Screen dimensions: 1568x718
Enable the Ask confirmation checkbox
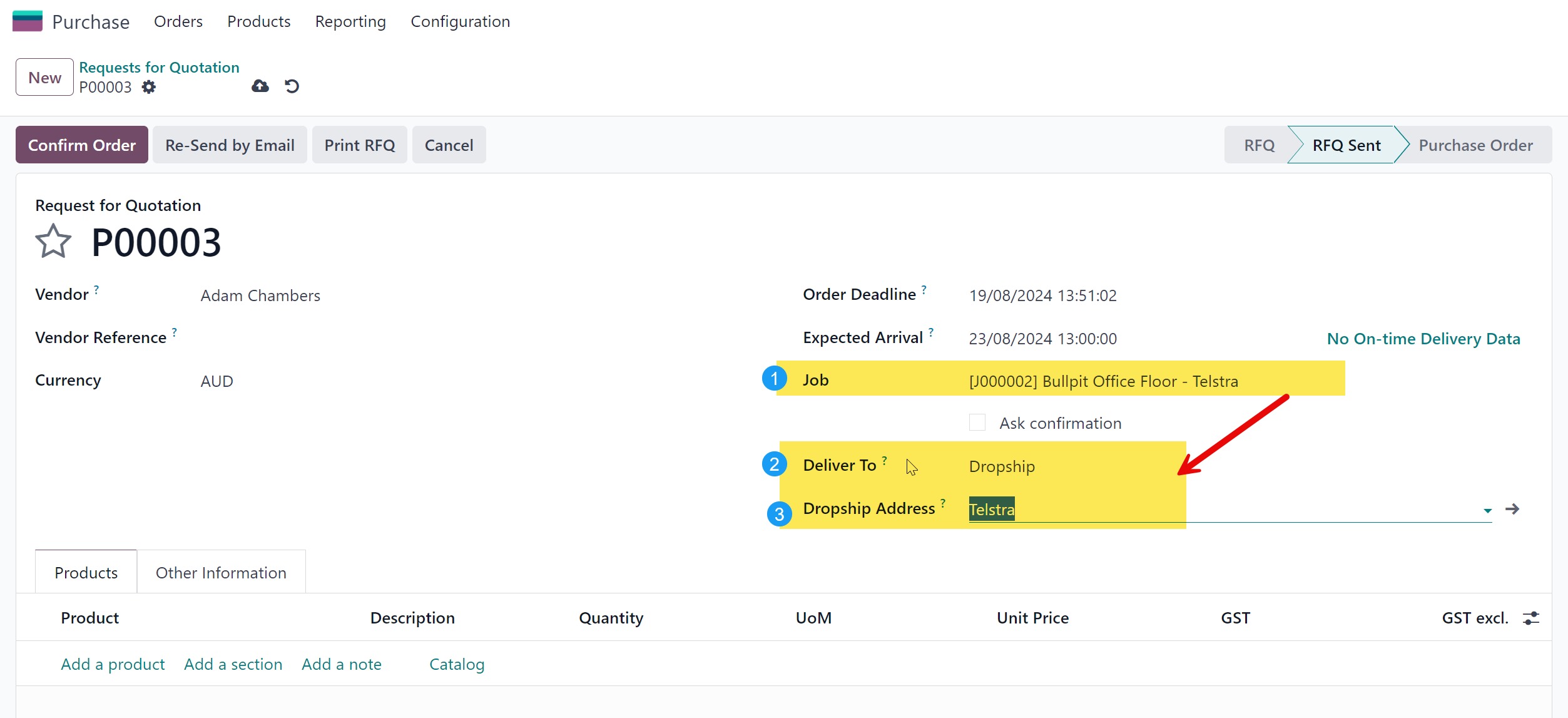[977, 423]
